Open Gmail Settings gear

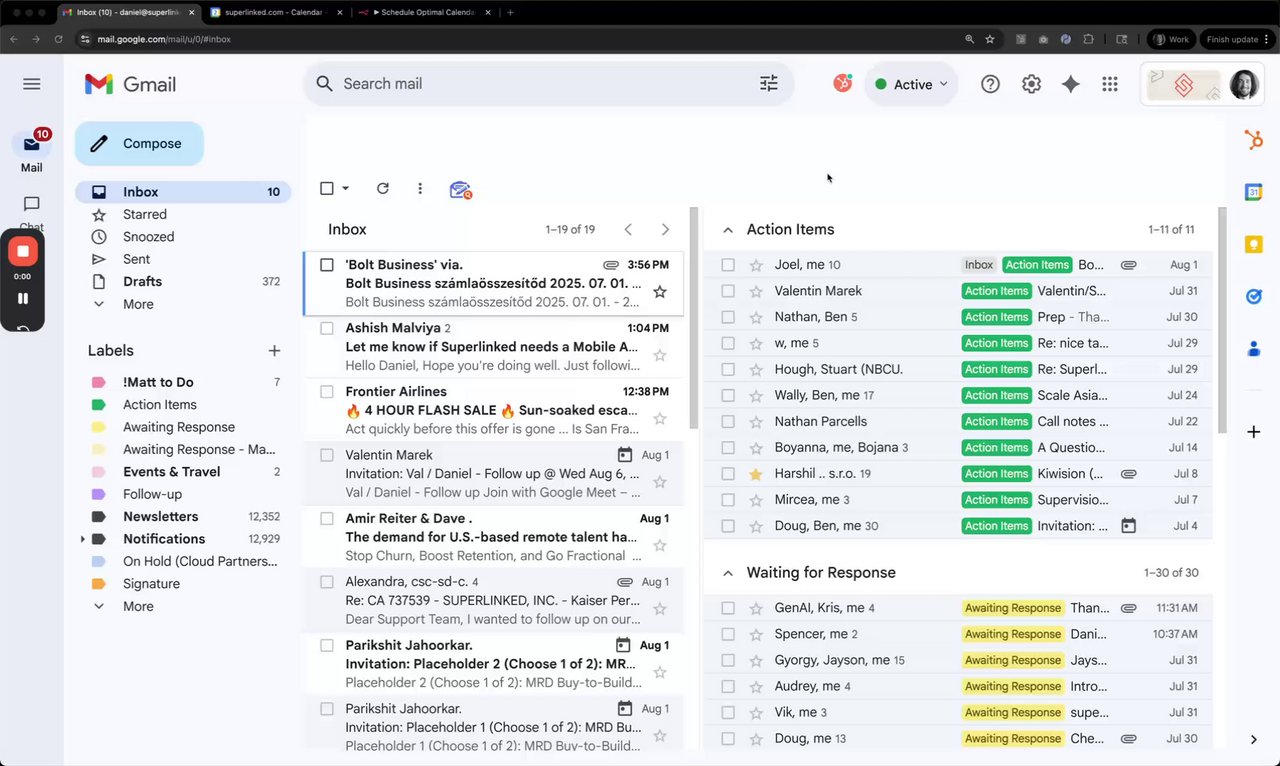pos(1031,84)
